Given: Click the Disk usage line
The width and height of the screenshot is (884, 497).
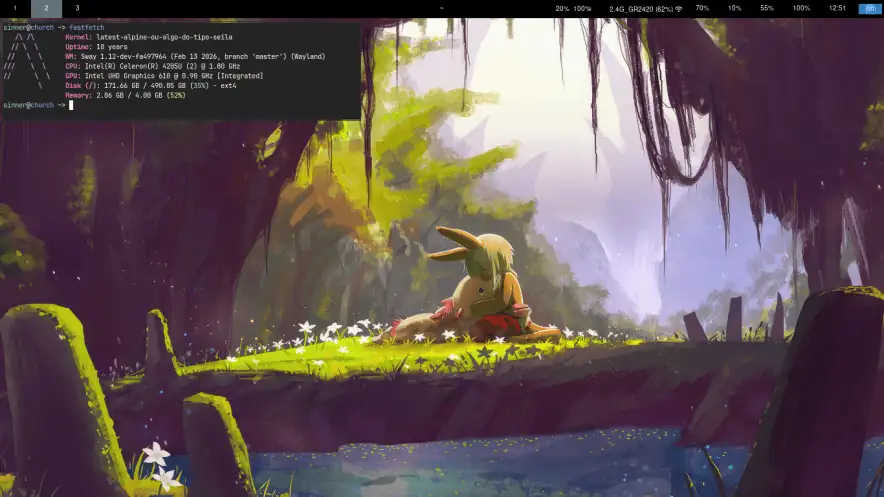Looking at the screenshot, I should click(x=151, y=86).
